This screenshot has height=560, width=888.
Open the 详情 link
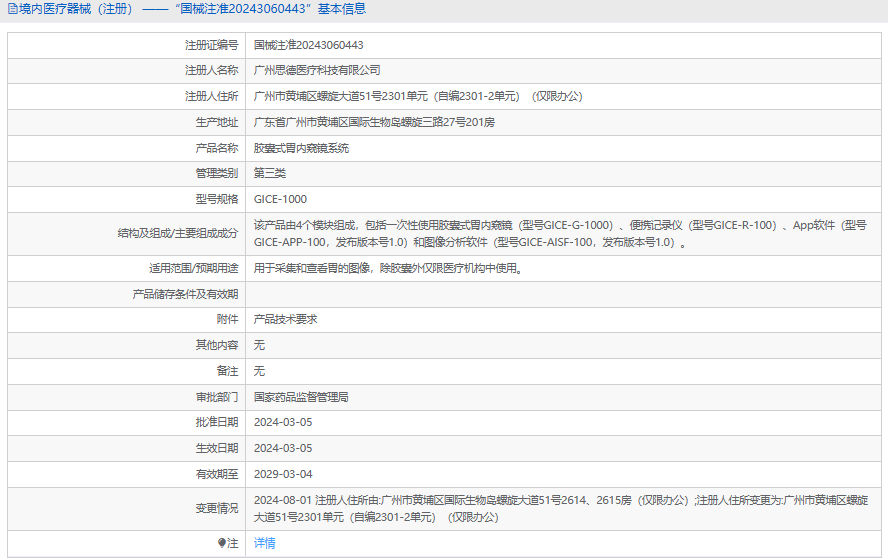264,543
